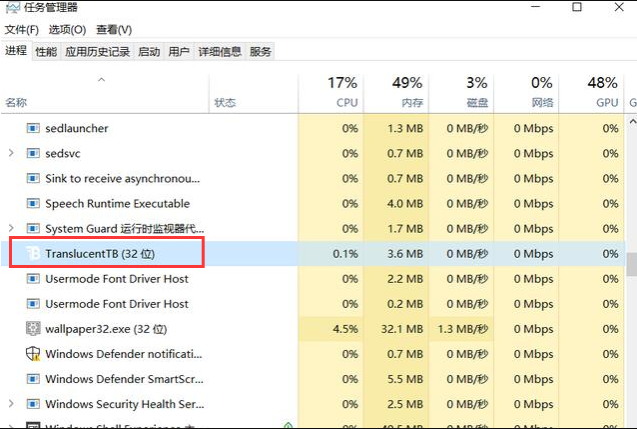The image size is (637, 429).
Task: Switch to the 性能 tab
Action: pos(46,52)
